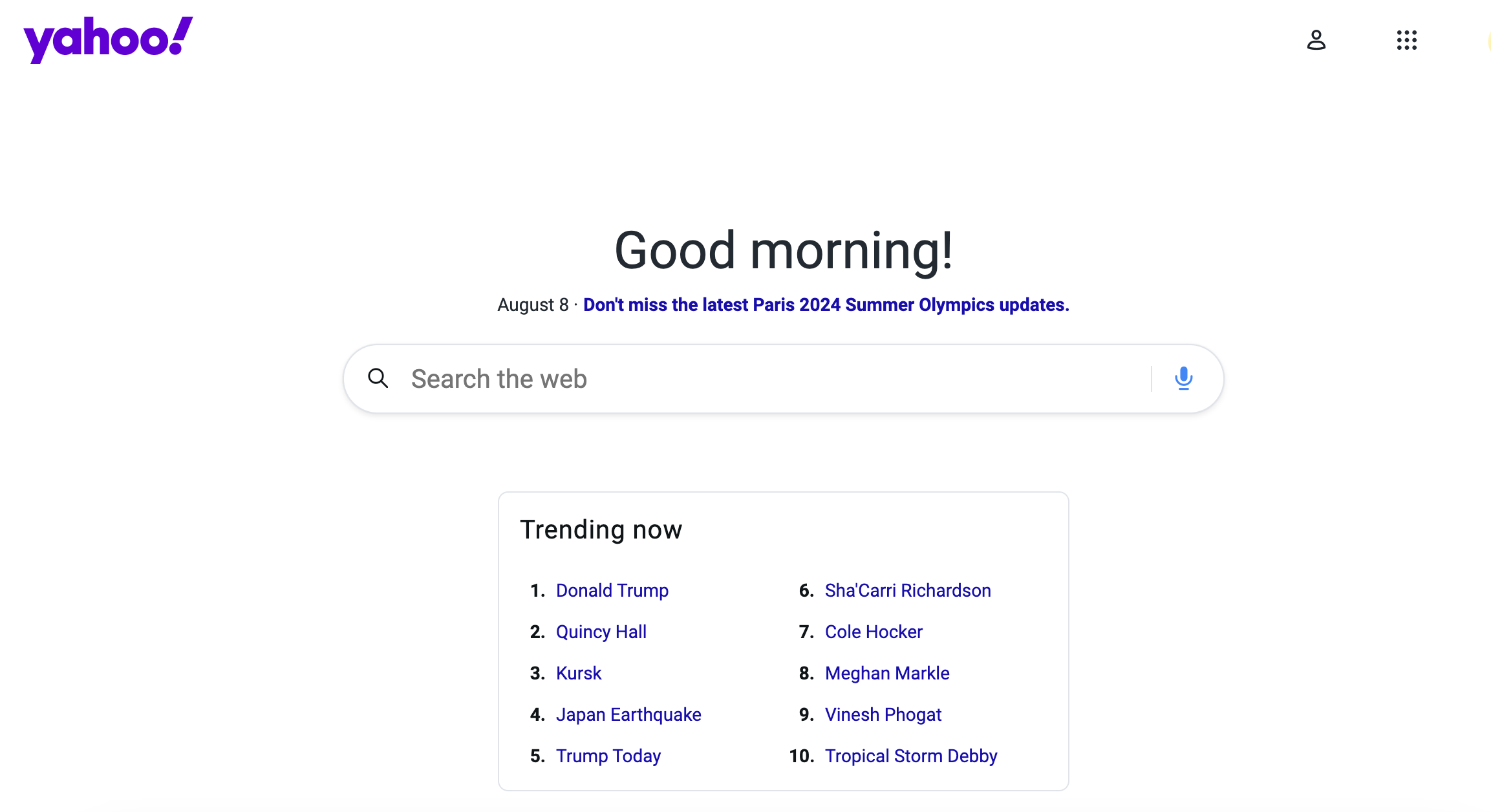Select Quincy Hall from trending list

click(x=601, y=632)
